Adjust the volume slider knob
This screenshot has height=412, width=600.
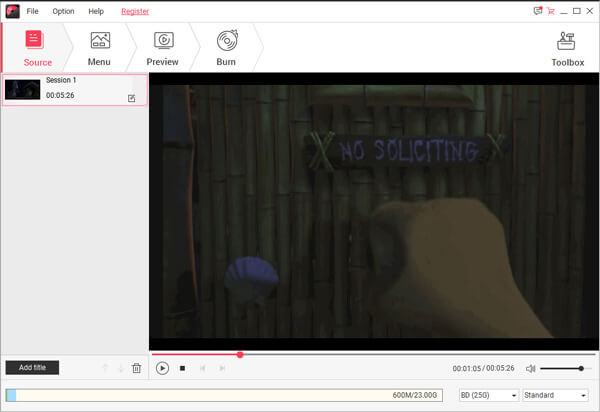[581, 368]
